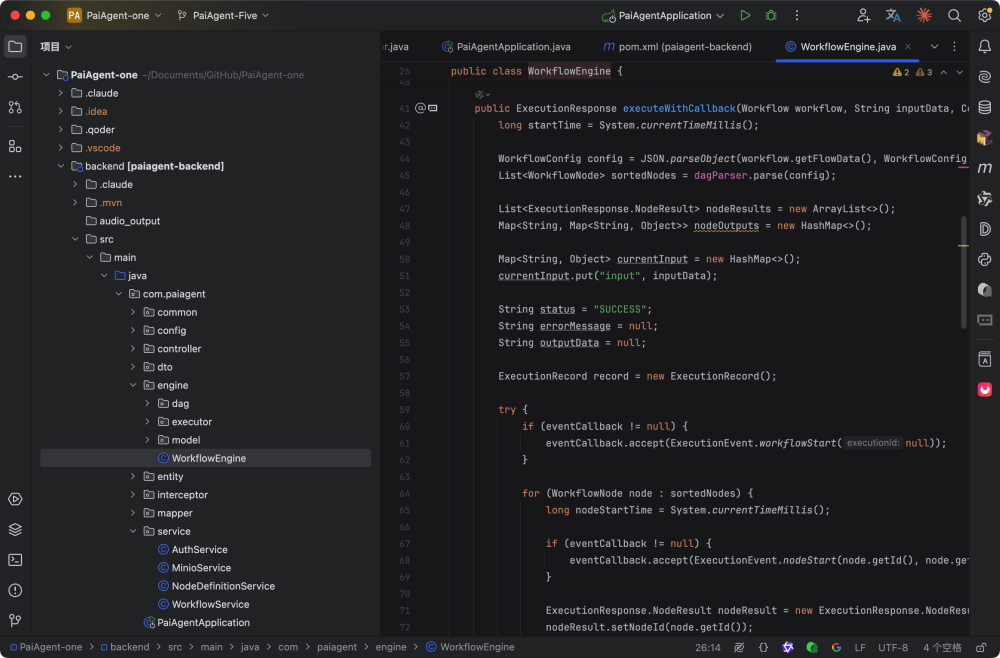Run PaiAgentApplication with the green play icon
The height and width of the screenshot is (658, 1000).
pyautogui.click(x=745, y=16)
